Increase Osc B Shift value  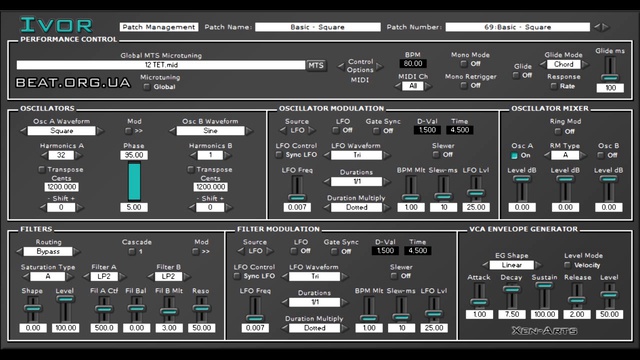pos(229,207)
